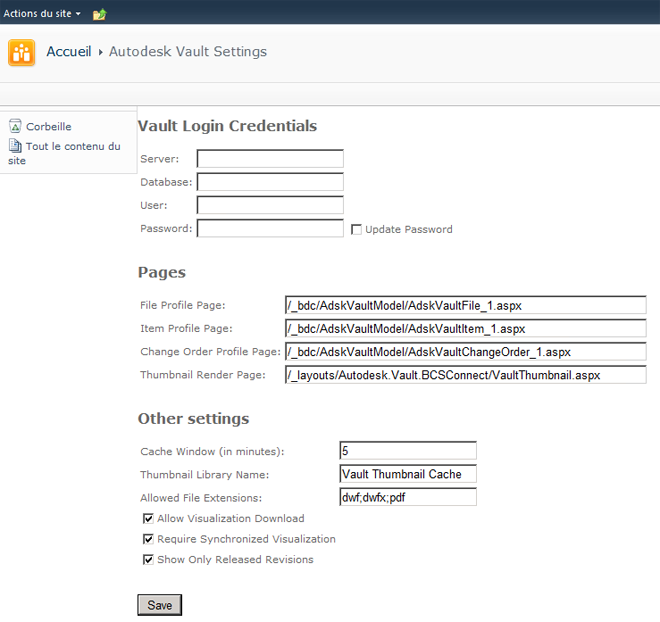Screen dimensions: 660x622
Task: Enable the Update Password checkbox
Action: [356, 229]
